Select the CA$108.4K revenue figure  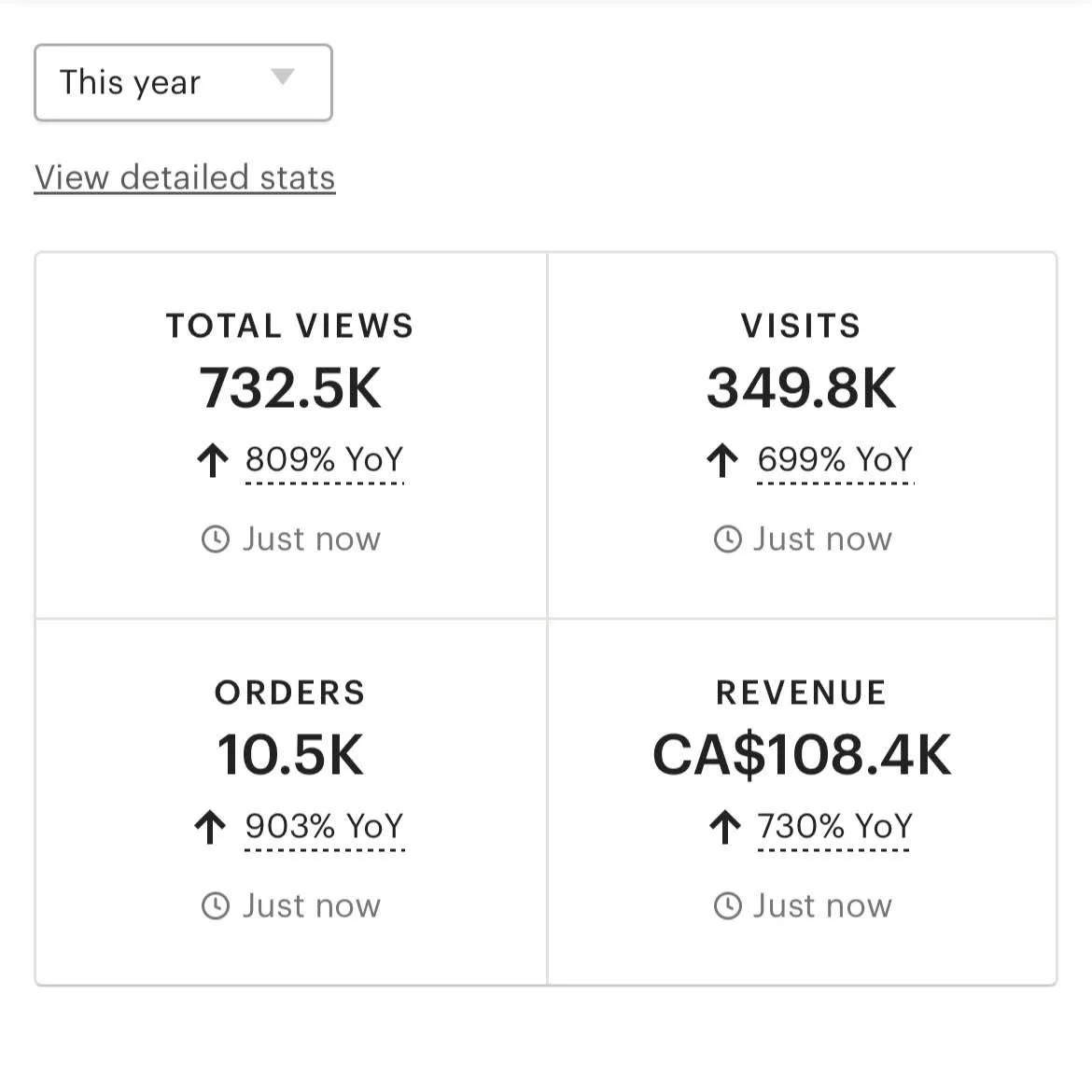click(x=802, y=755)
